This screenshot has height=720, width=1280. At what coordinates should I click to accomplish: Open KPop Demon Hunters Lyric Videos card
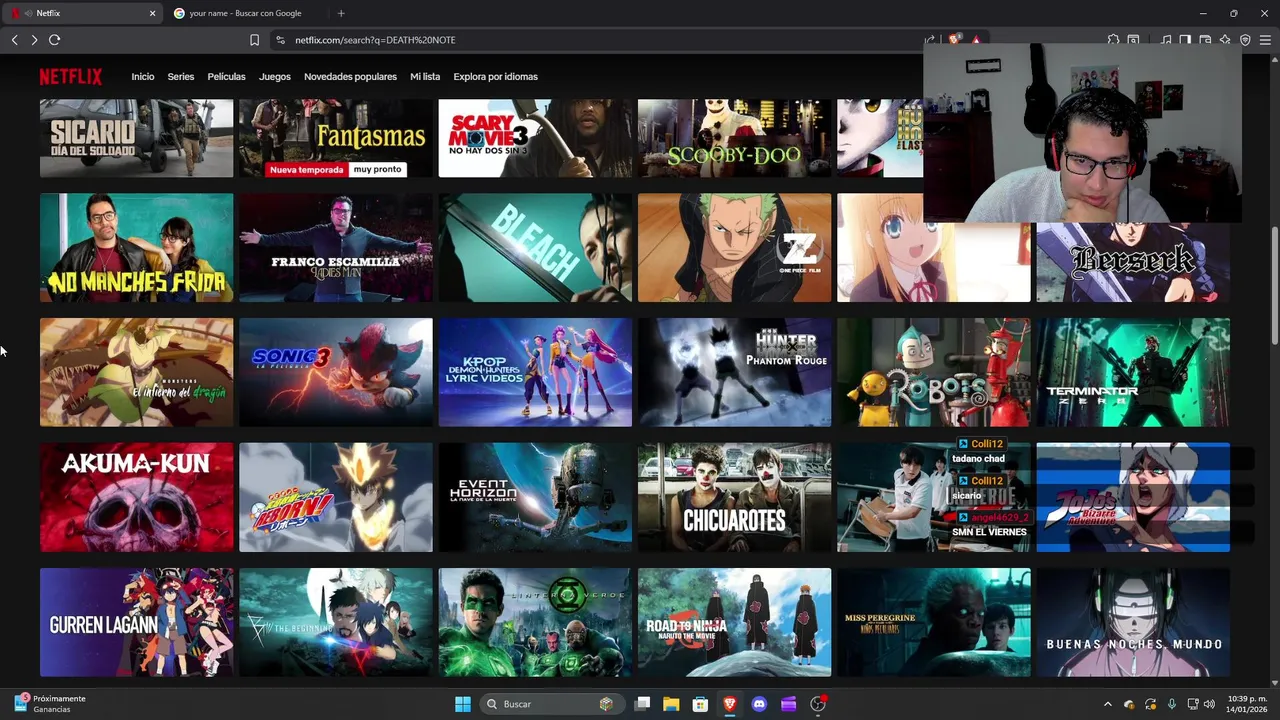click(535, 372)
